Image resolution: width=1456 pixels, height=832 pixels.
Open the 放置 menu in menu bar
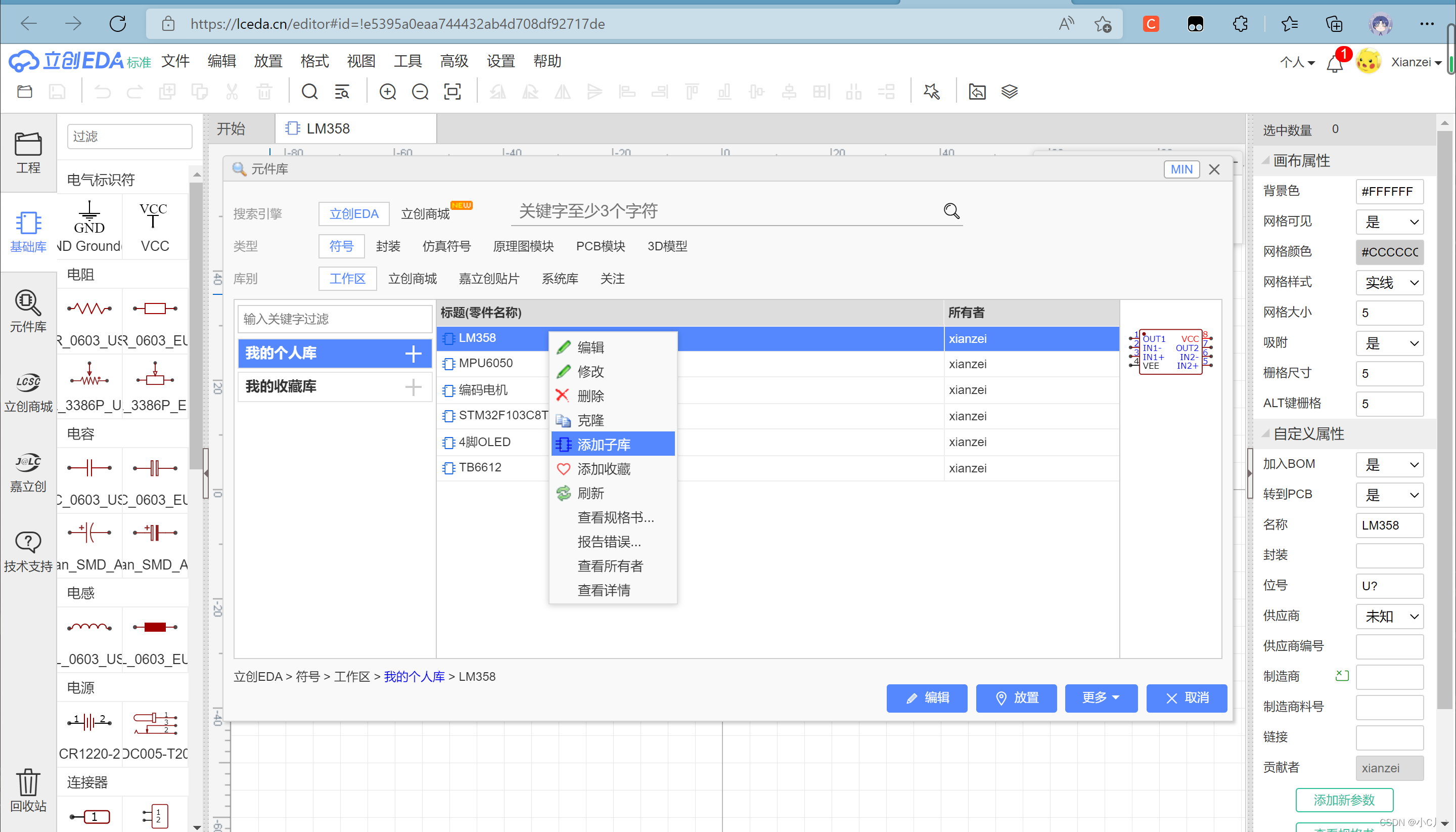pyautogui.click(x=268, y=61)
